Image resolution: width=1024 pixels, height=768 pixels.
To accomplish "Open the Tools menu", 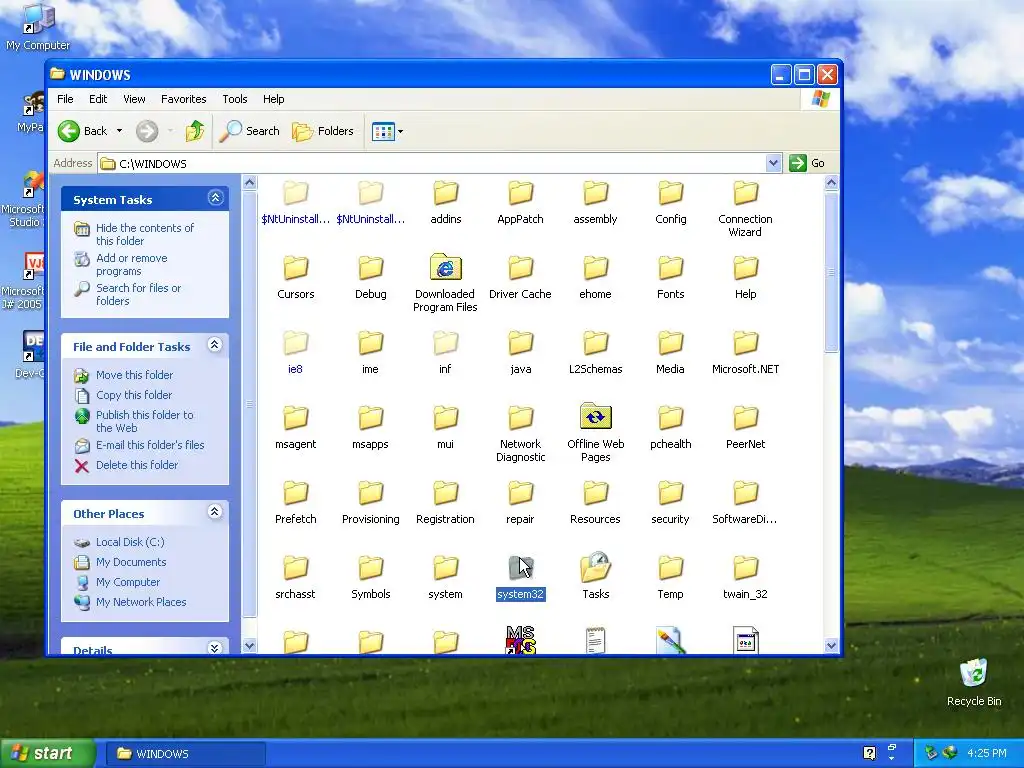I will pos(234,99).
